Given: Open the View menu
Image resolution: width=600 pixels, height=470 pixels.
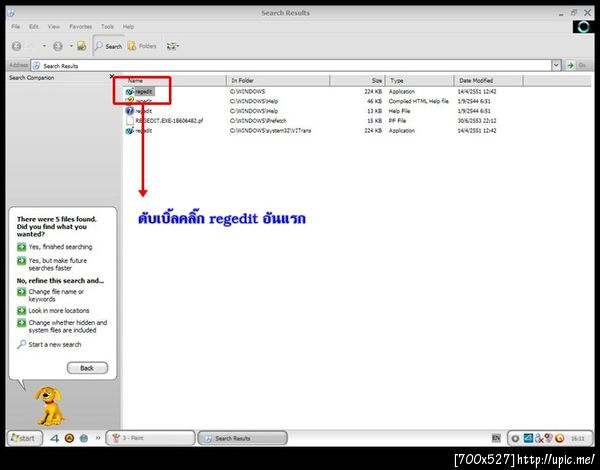Looking at the screenshot, I should tap(54, 27).
